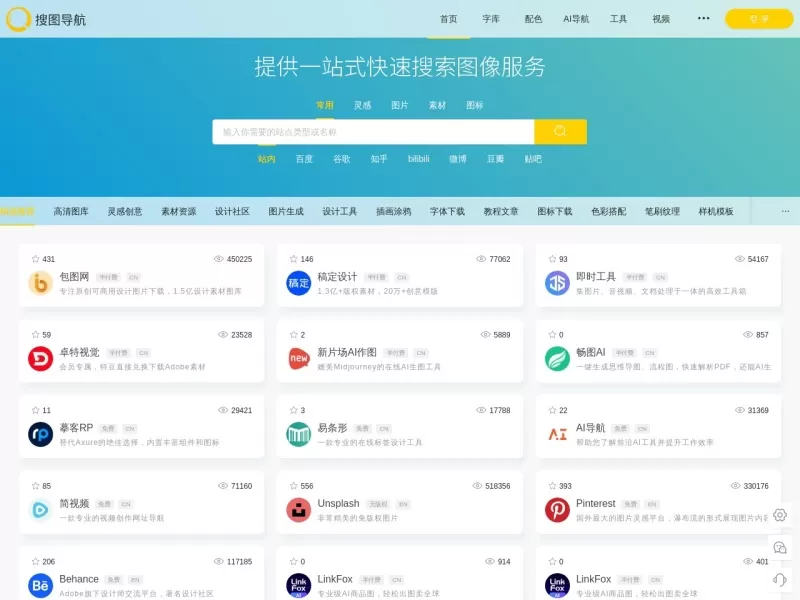Click the headphone customer-service icon
The width and height of the screenshot is (800, 600).
click(781, 578)
